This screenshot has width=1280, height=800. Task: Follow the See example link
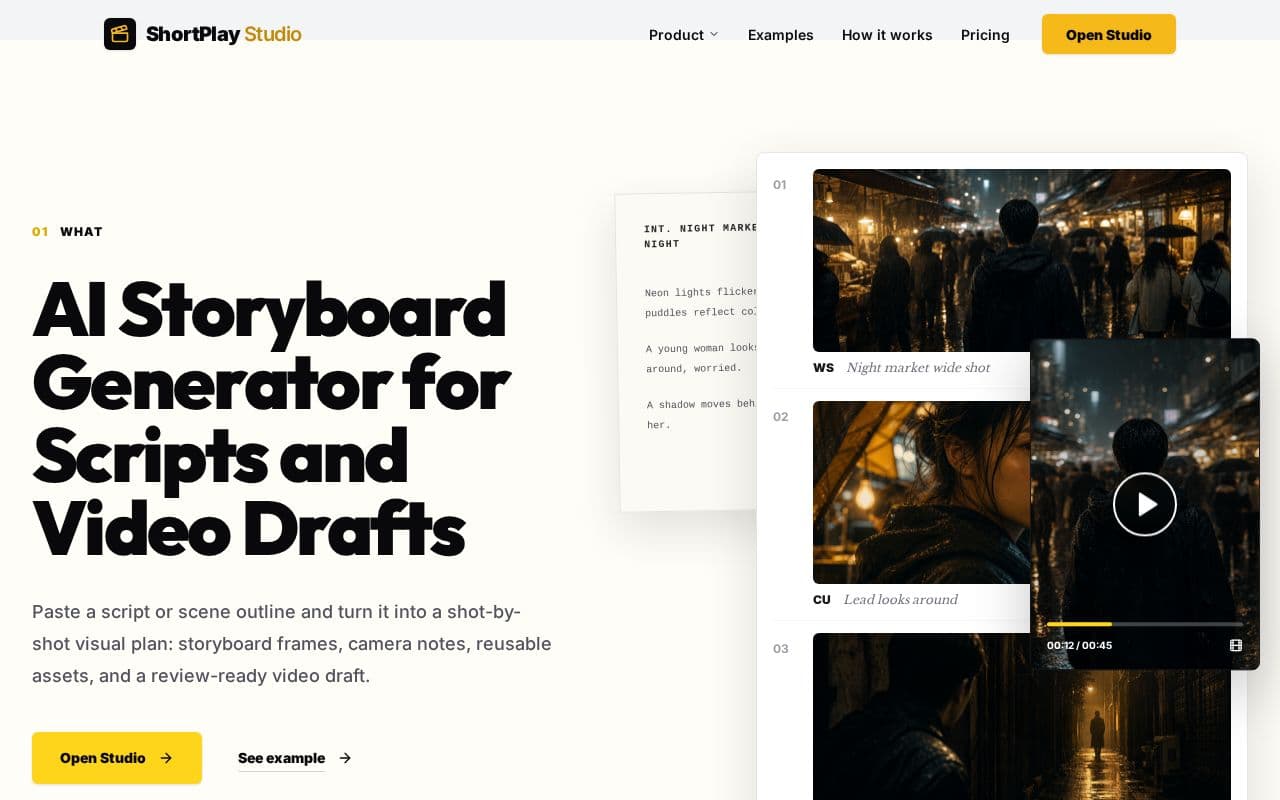pyautogui.click(x=281, y=758)
